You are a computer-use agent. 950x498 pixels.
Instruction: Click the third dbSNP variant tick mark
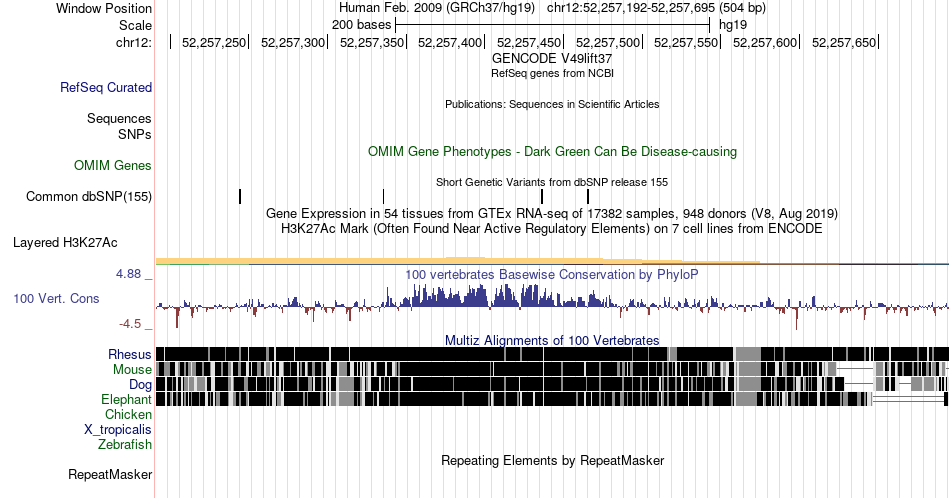542,196
